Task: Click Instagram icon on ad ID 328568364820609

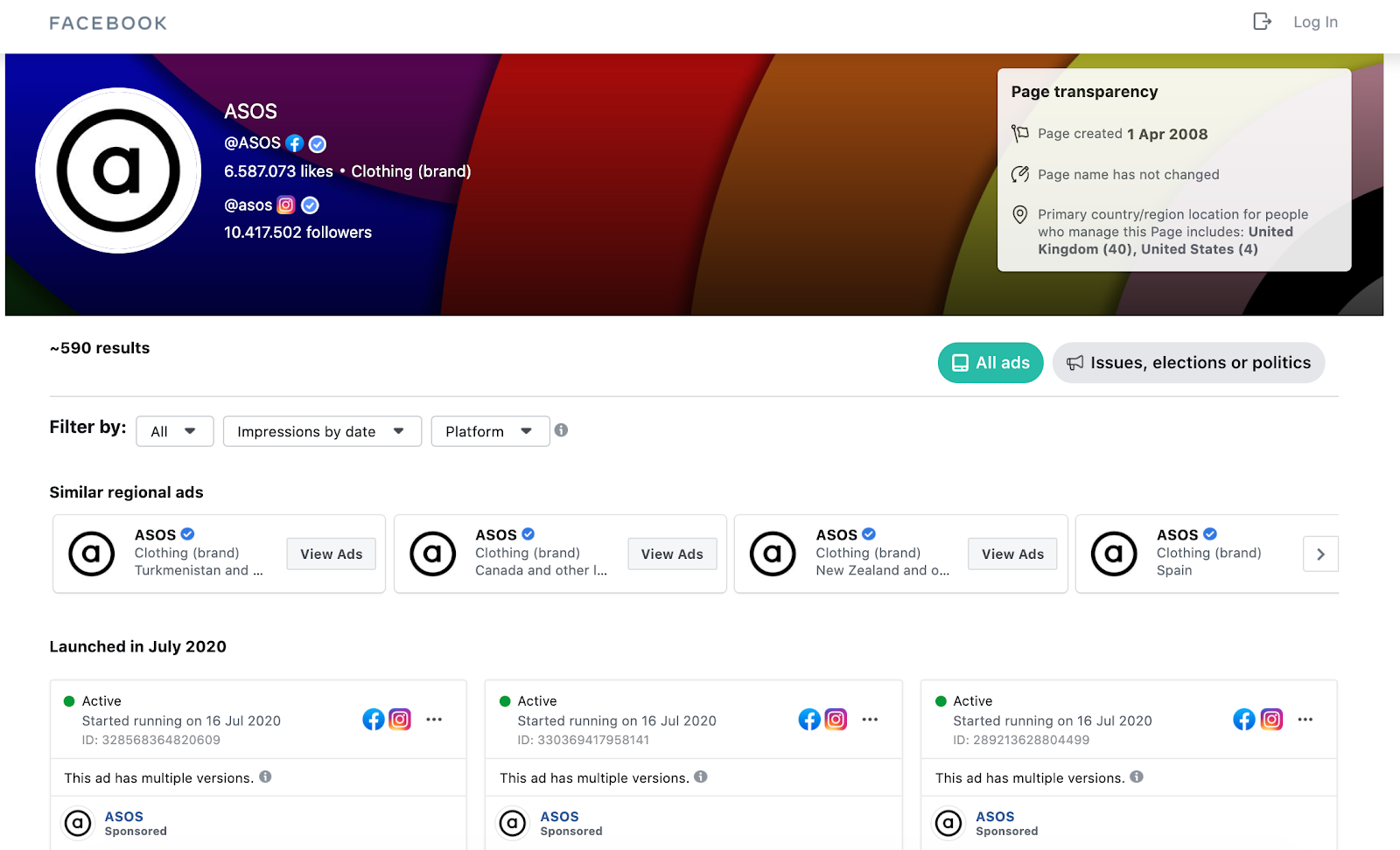Action: (400, 720)
